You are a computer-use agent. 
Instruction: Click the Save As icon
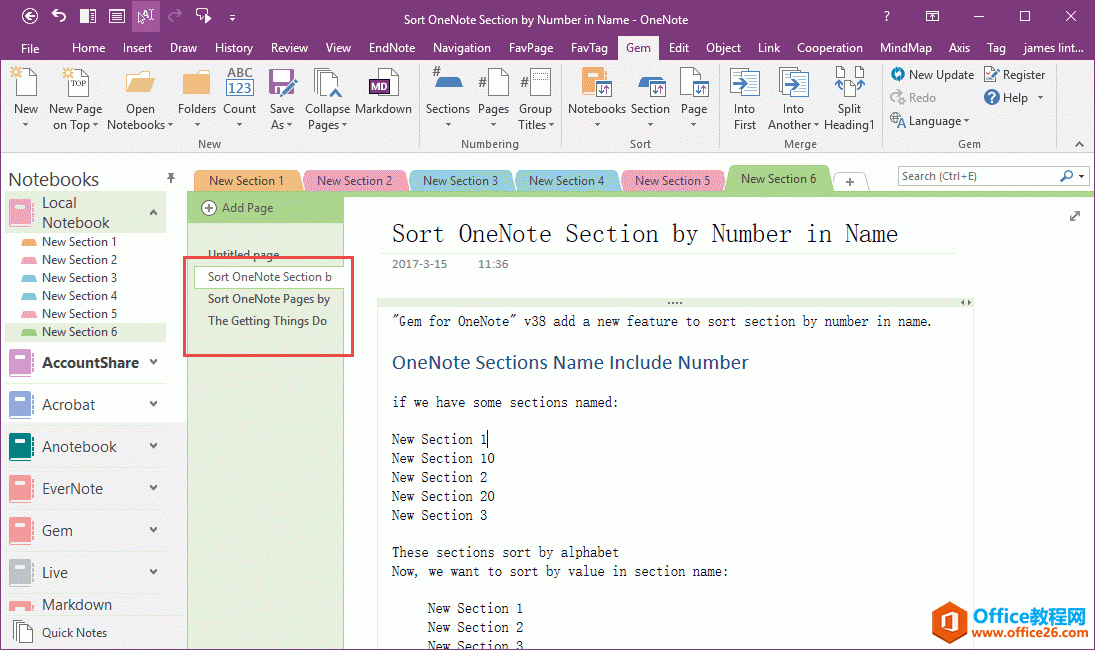pyautogui.click(x=282, y=83)
